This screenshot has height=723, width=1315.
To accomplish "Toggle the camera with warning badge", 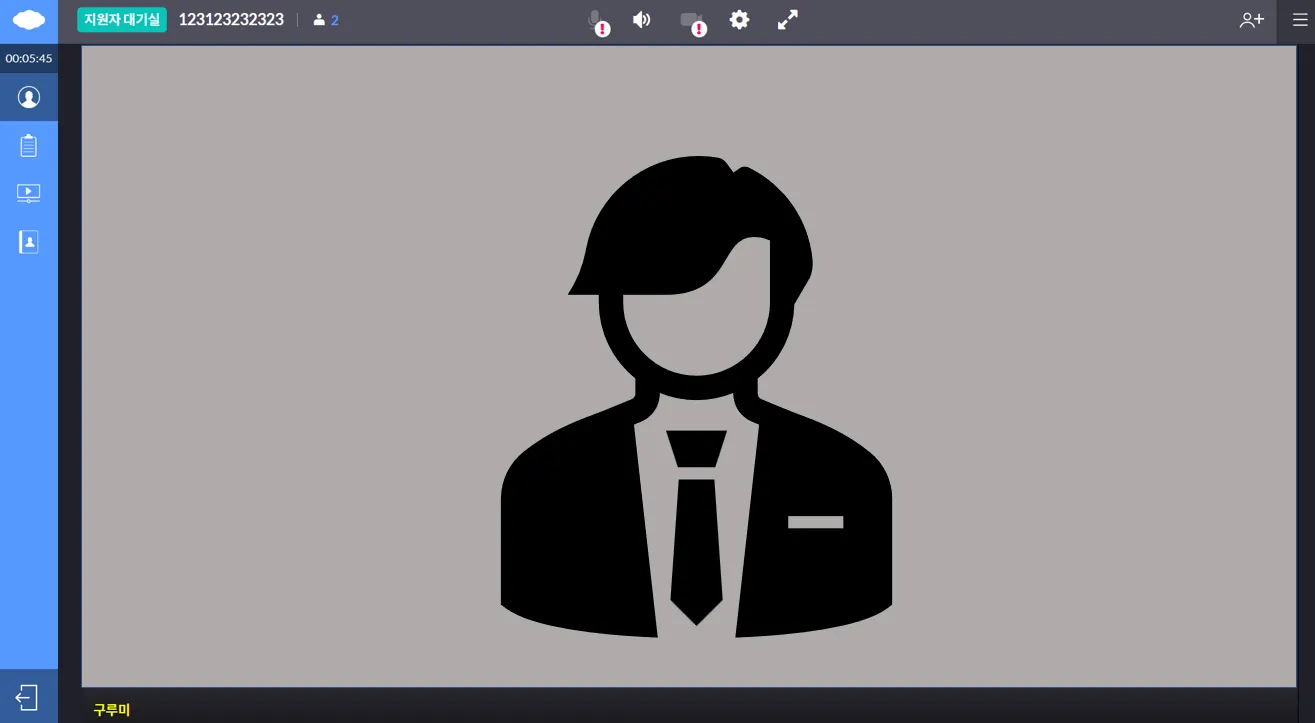I will [692, 21].
